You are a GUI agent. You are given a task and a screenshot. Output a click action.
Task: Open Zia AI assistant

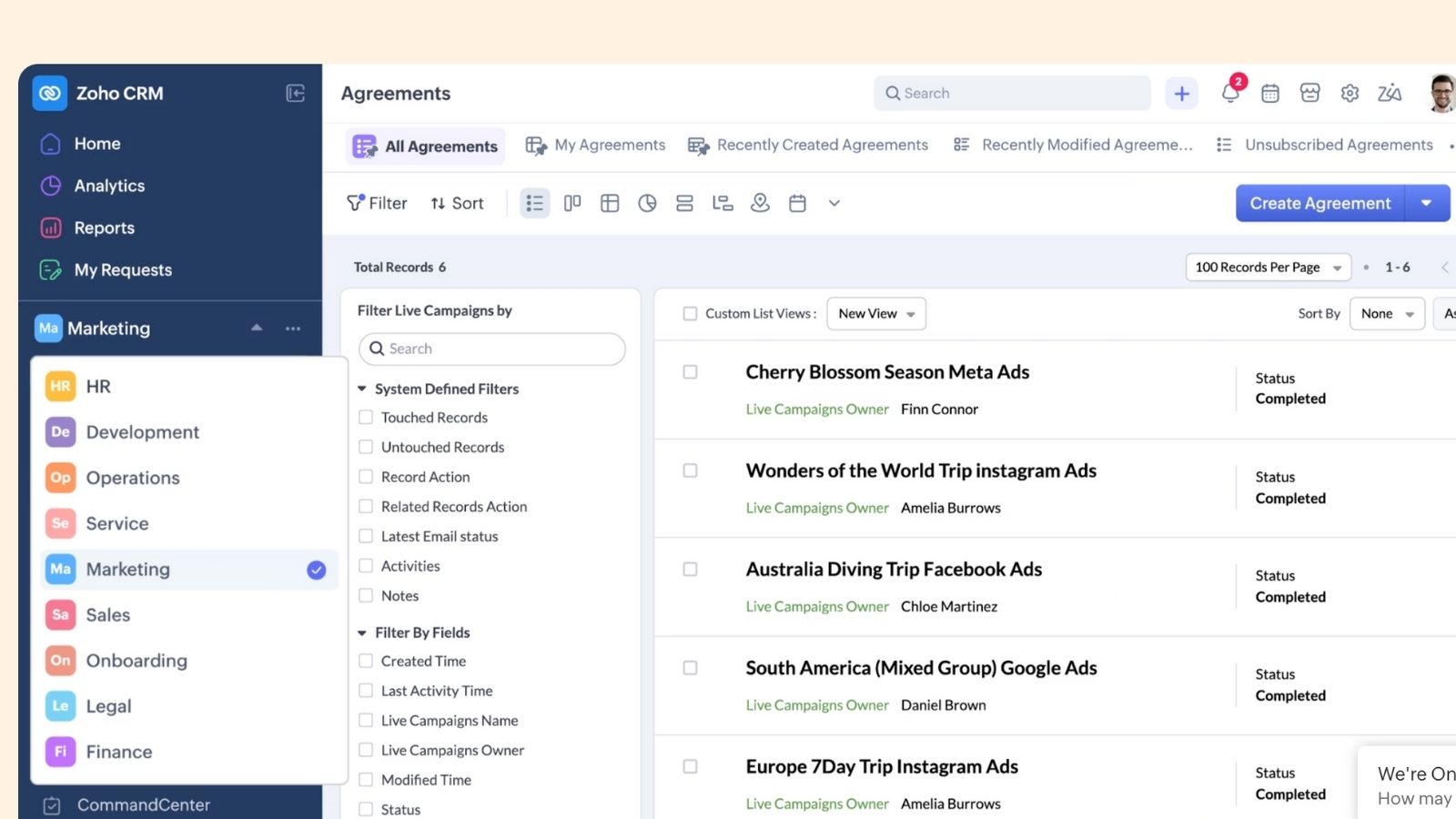click(x=1390, y=93)
